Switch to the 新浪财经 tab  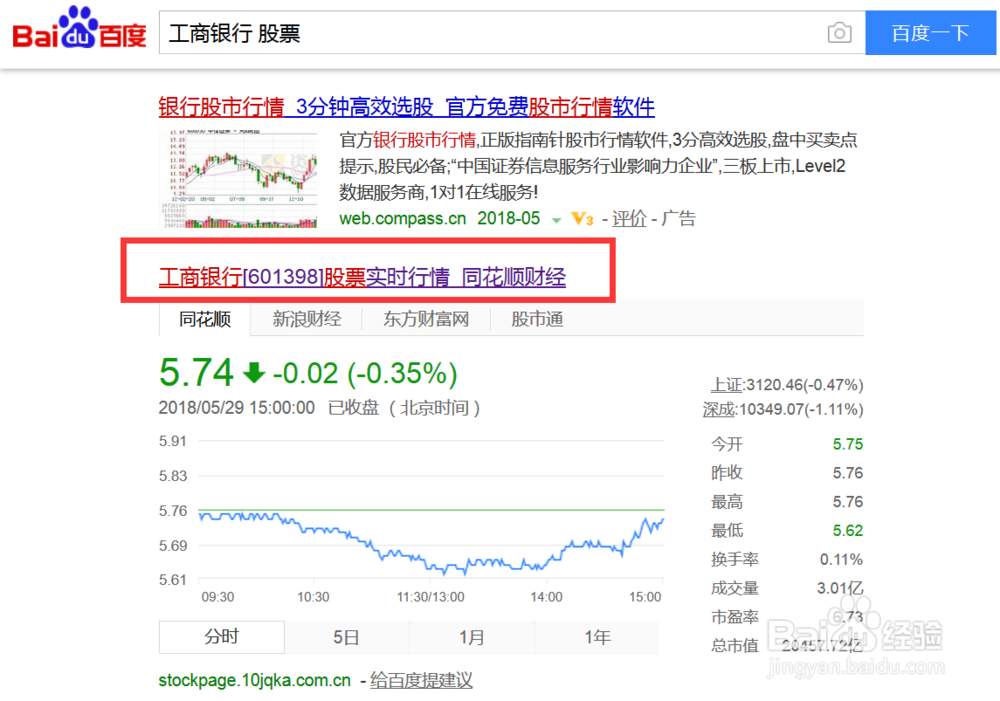tap(307, 319)
